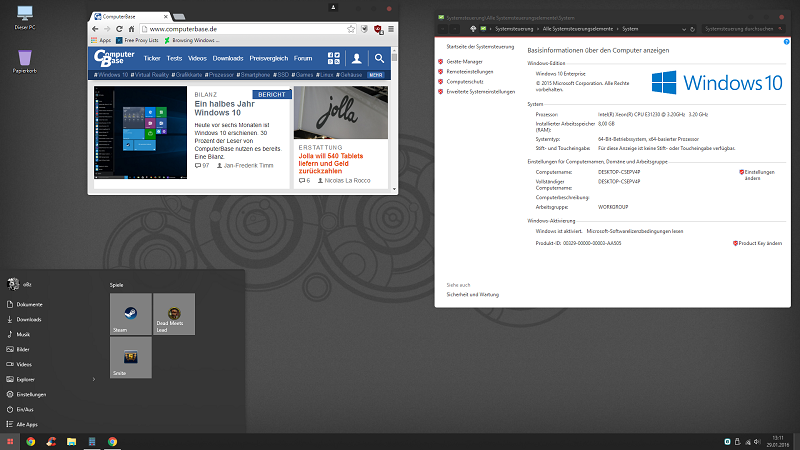This screenshot has height=450, width=800.
Task: Open the Ticker menu on ComputerBase
Action: (x=152, y=58)
